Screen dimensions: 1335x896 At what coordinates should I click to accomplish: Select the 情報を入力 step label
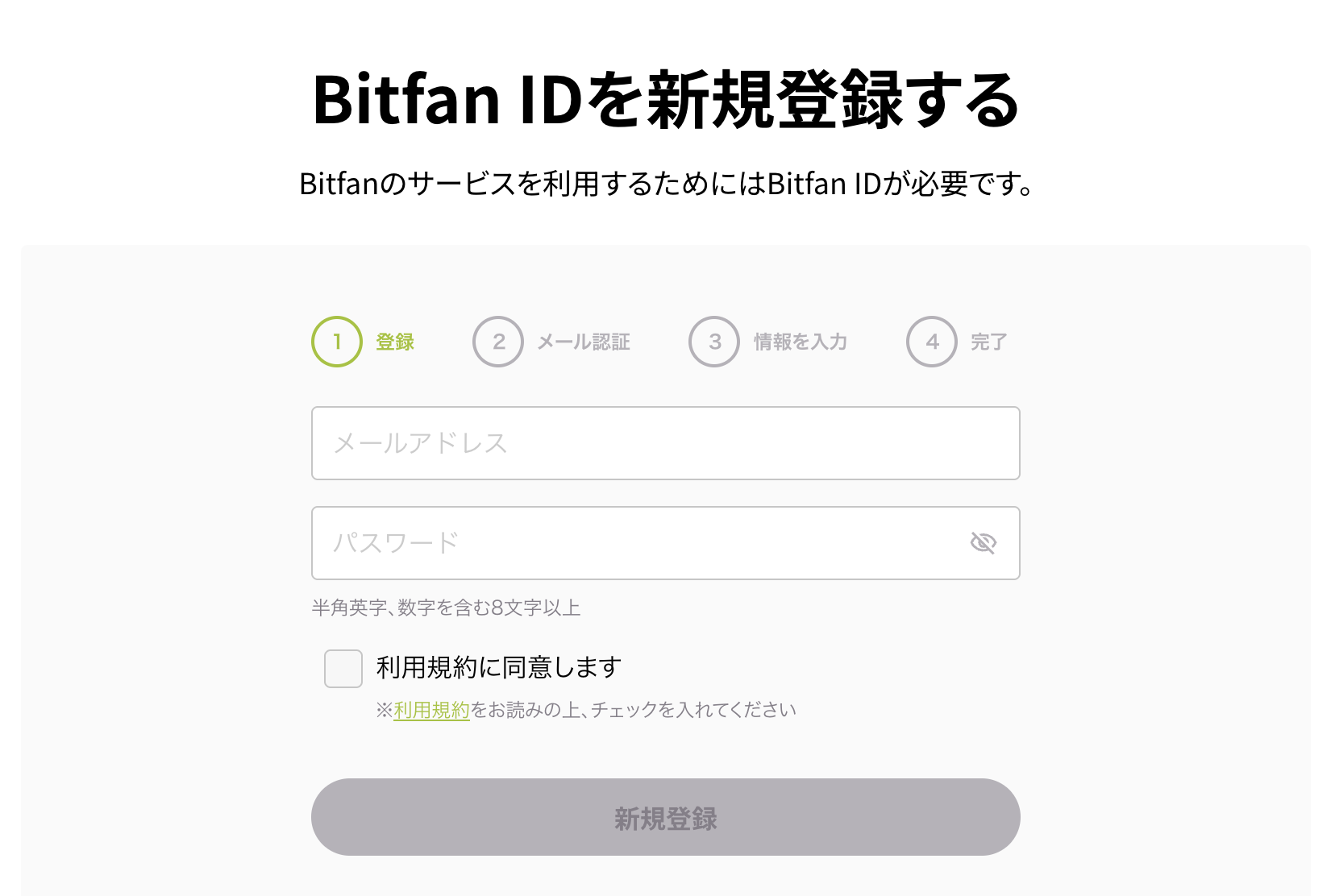point(801,342)
